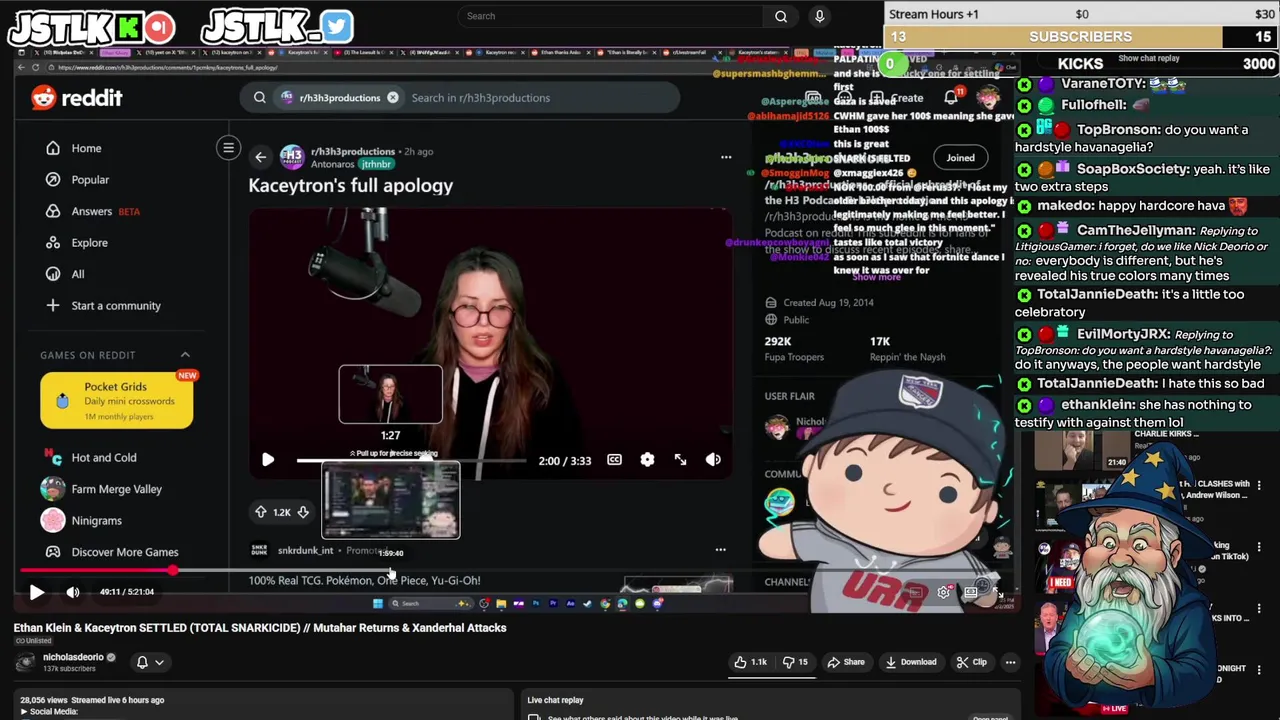Click the Download button under the video
1280x720 pixels.
911,662
